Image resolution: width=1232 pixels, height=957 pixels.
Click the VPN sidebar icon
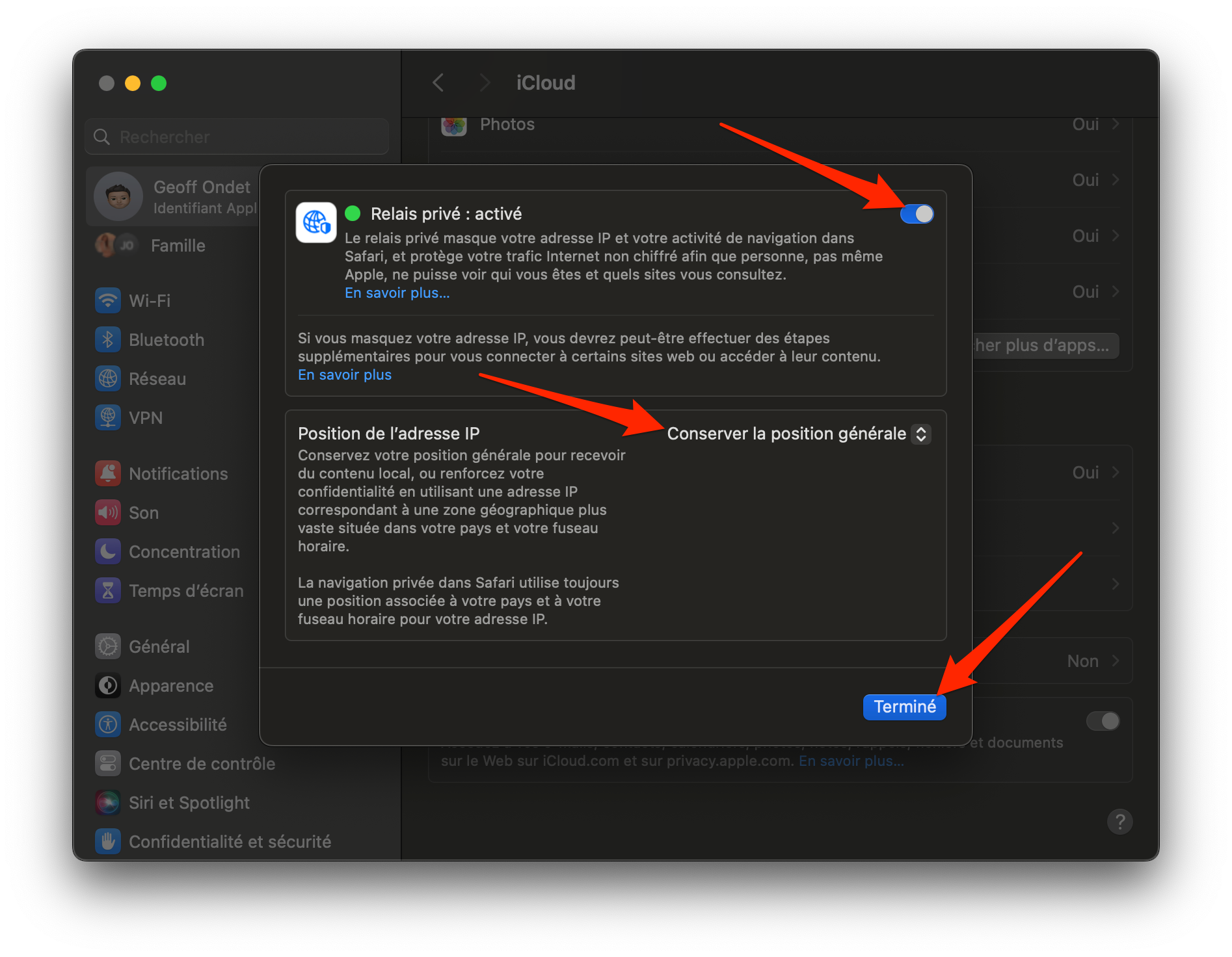click(x=108, y=417)
